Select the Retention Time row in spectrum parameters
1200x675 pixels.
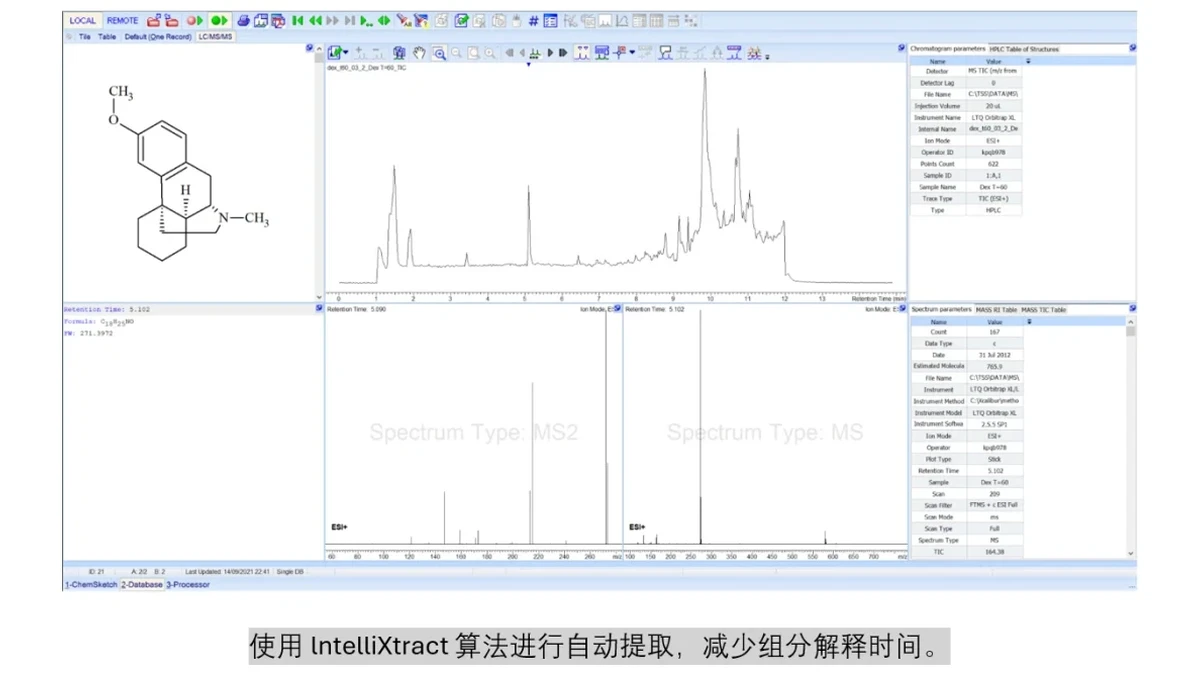coord(966,470)
